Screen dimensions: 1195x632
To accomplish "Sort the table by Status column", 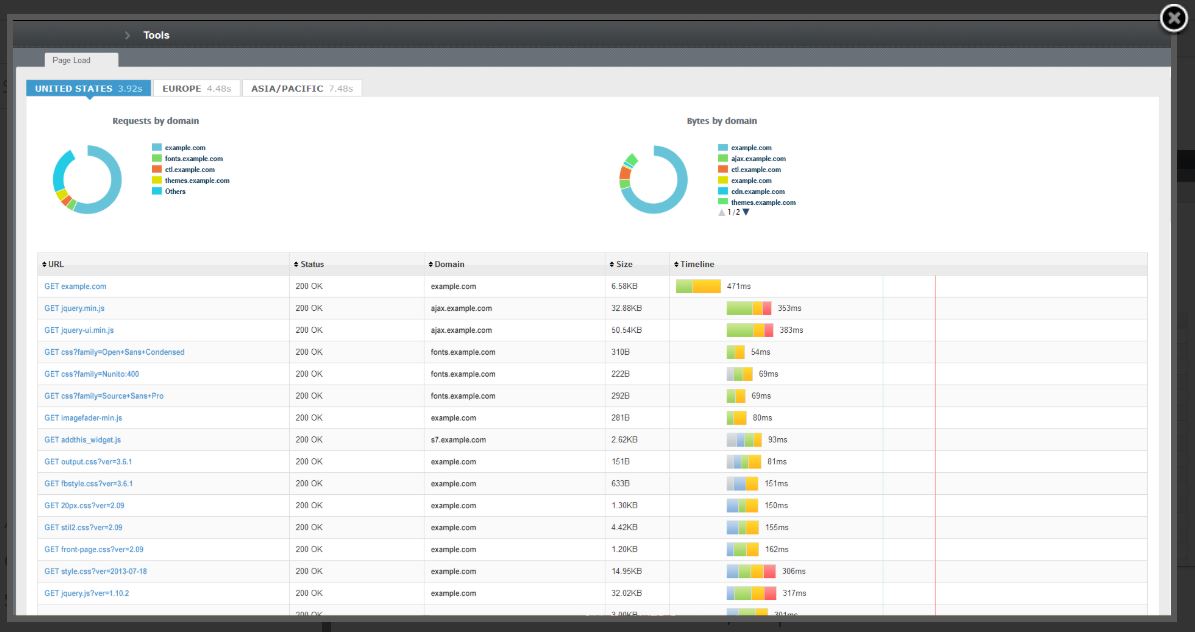I will point(309,265).
